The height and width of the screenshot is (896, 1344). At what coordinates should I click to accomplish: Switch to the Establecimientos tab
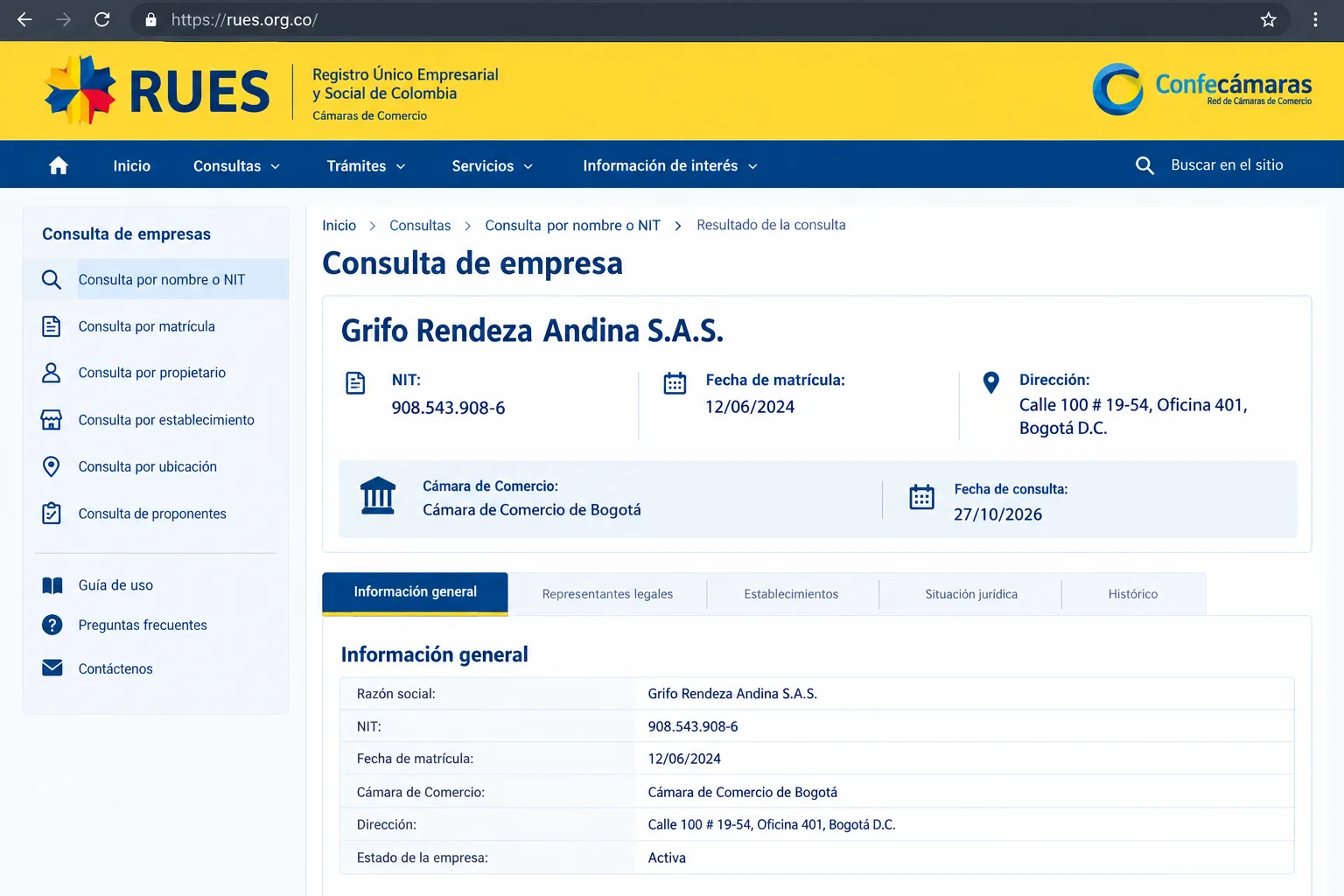(x=791, y=594)
